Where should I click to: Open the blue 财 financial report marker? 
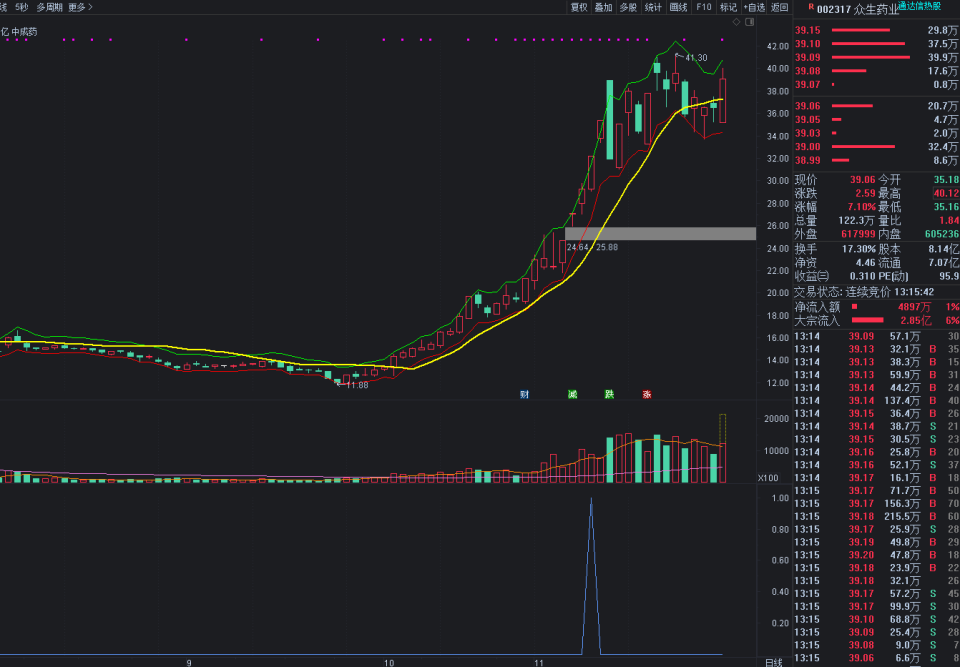[524, 394]
